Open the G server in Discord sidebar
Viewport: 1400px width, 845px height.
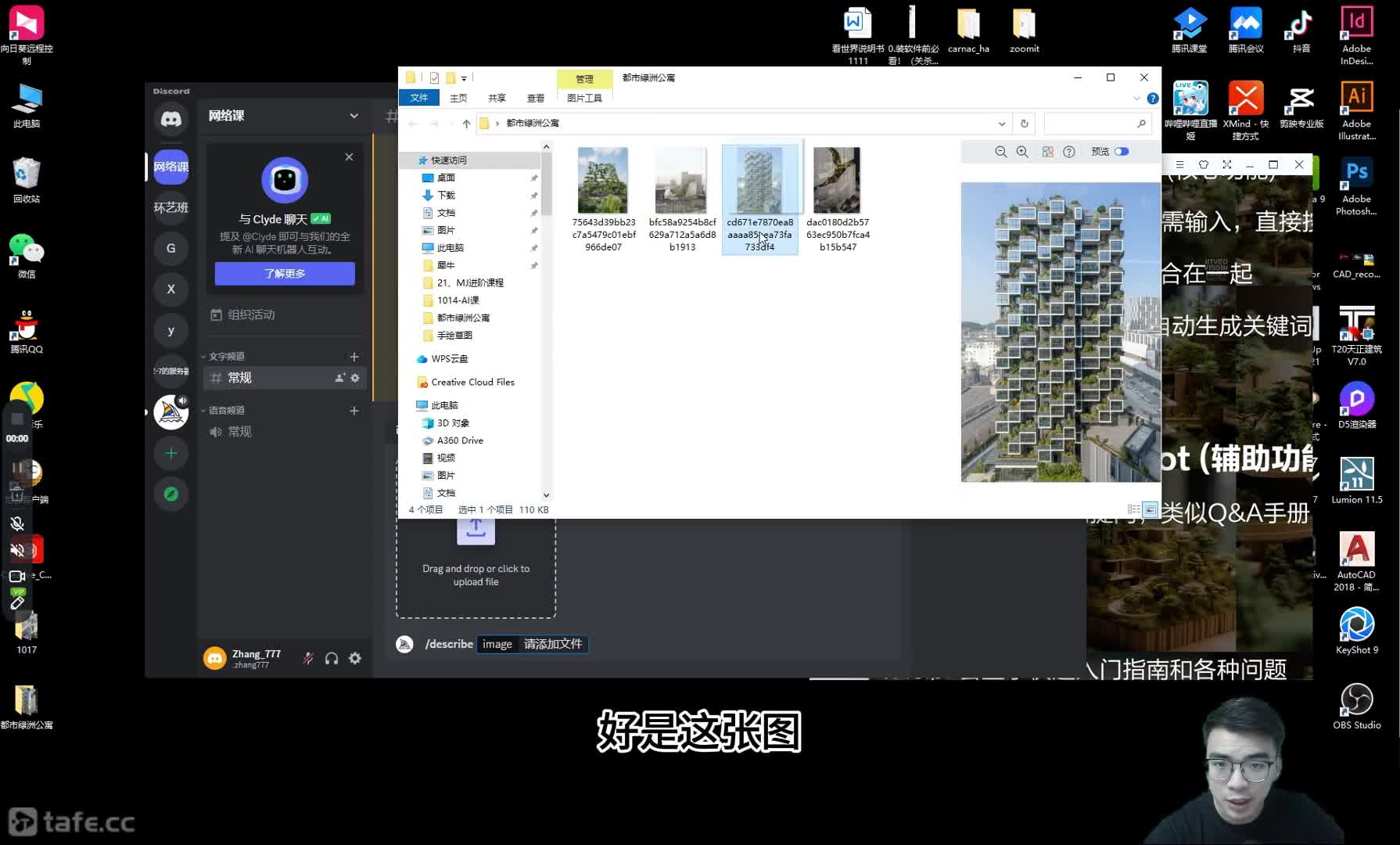(x=171, y=248)
